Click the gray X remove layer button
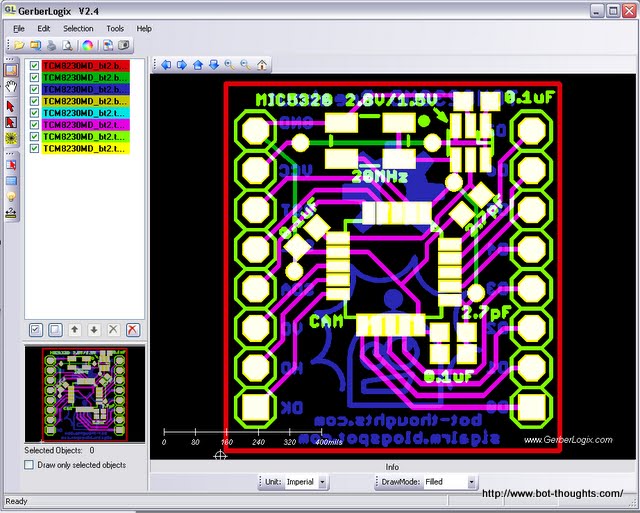Image resolution: width=640 pixels, height=513 pixels. (113, 330)
